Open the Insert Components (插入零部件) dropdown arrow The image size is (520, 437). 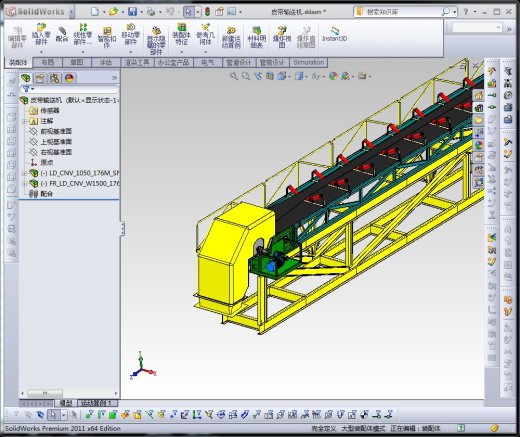(x=41, y=52)
